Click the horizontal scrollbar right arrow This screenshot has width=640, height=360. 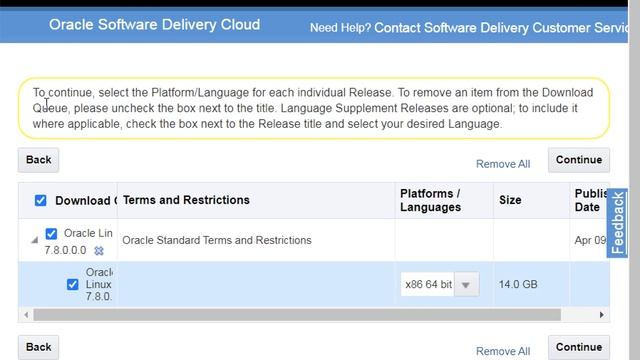pos(602,315)
